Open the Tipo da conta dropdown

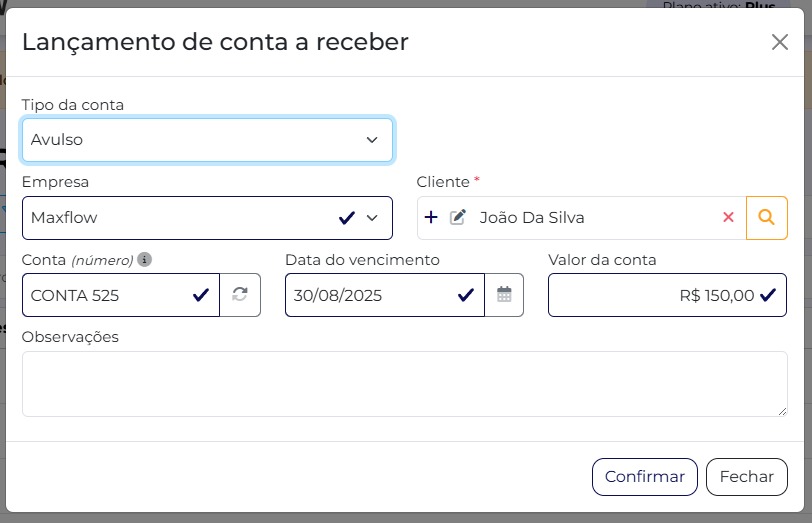[x=207, y=140]
